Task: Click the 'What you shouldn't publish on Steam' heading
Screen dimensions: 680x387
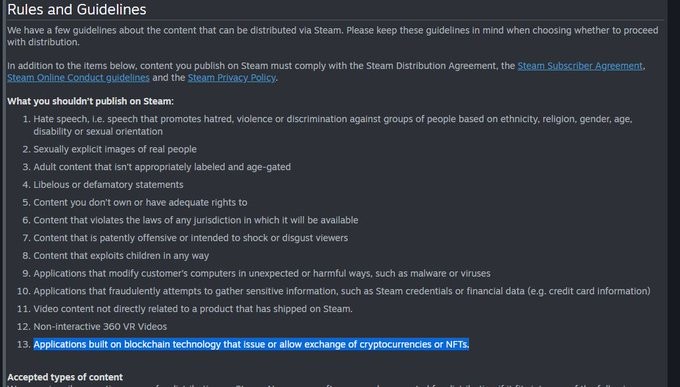Action: (x=90, y=102)
